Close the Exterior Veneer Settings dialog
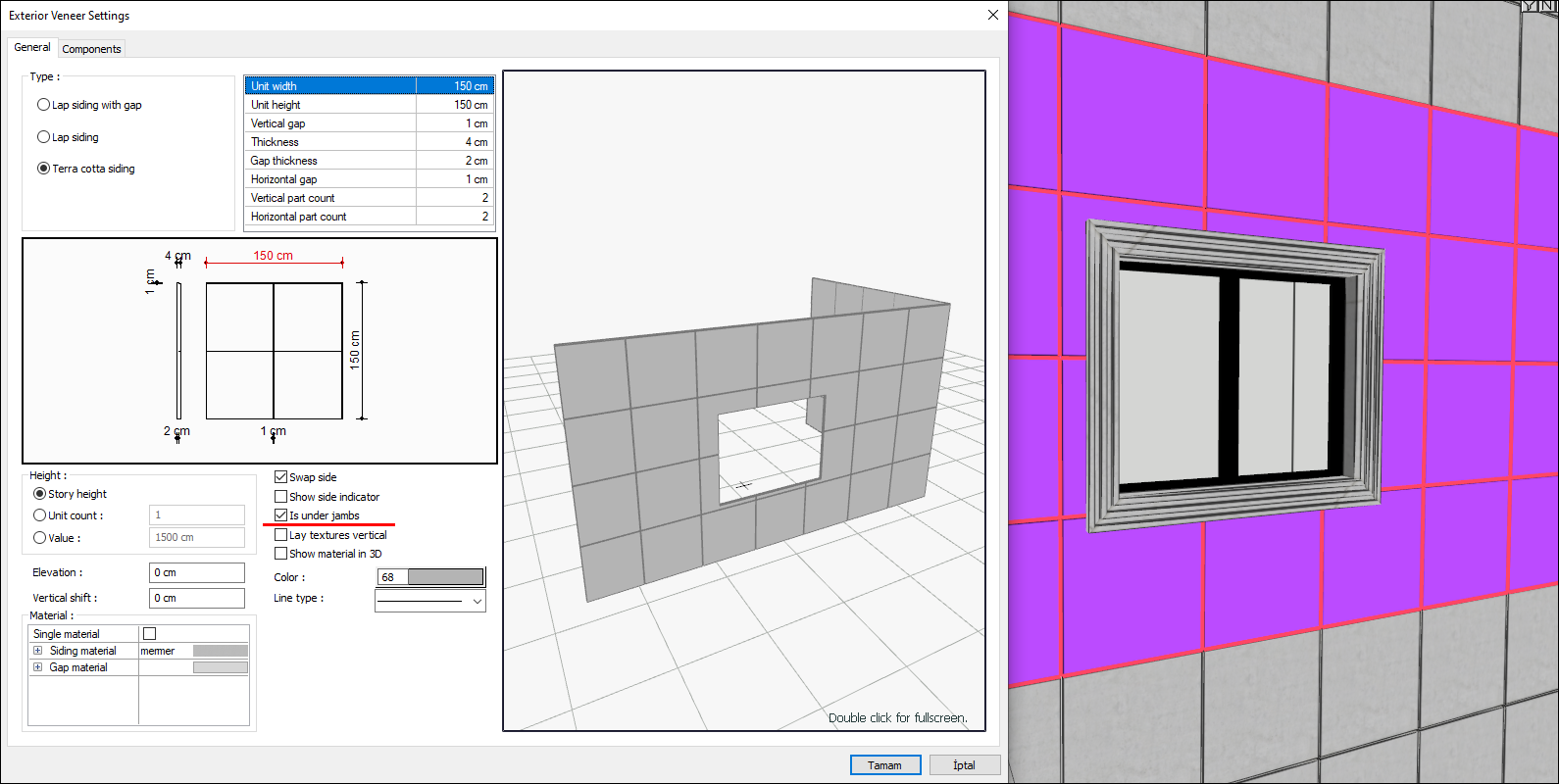Screen dimensions: 1559x784 [x=992, y=15]
